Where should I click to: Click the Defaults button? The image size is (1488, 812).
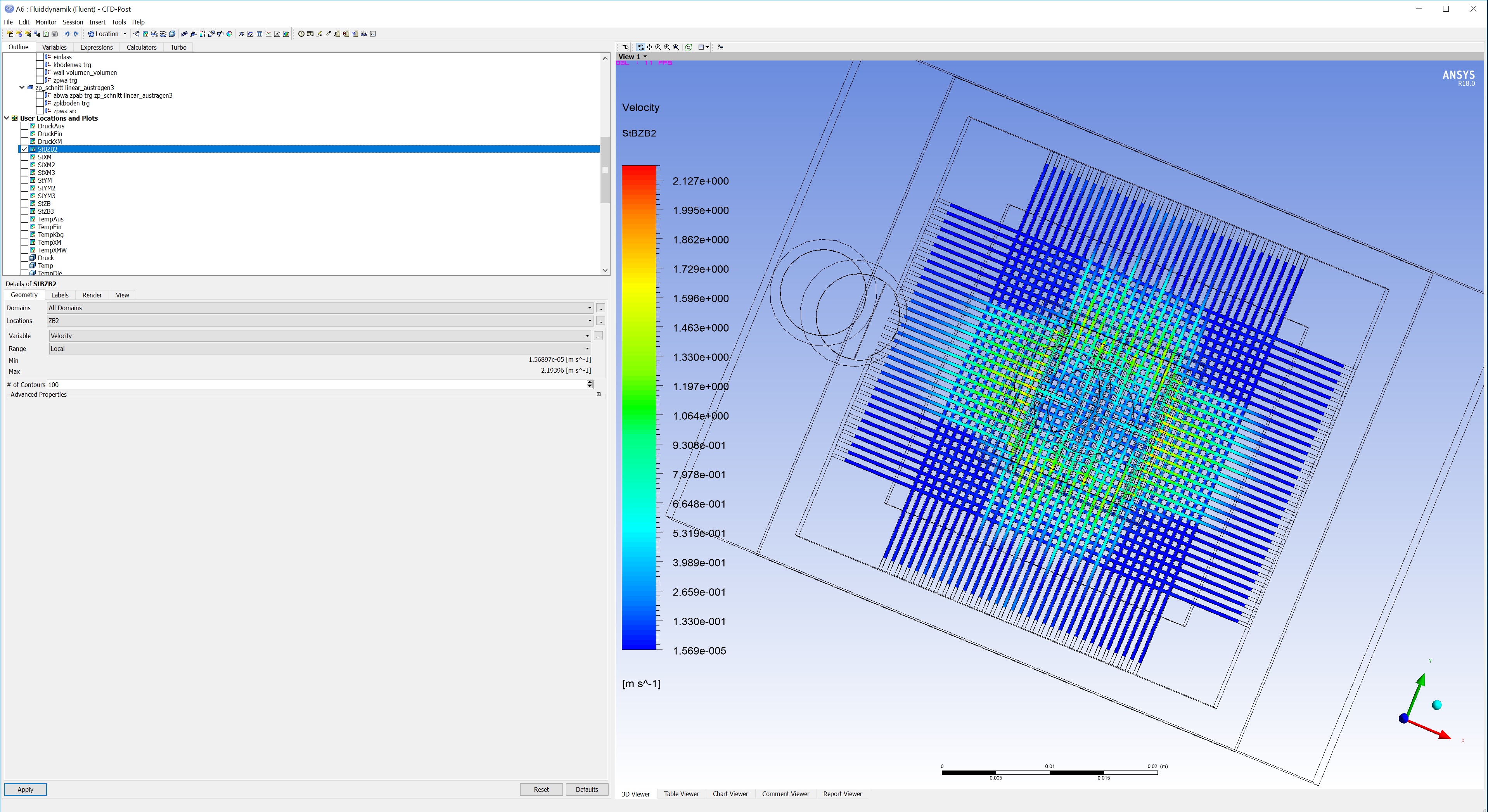pos(586,790)
